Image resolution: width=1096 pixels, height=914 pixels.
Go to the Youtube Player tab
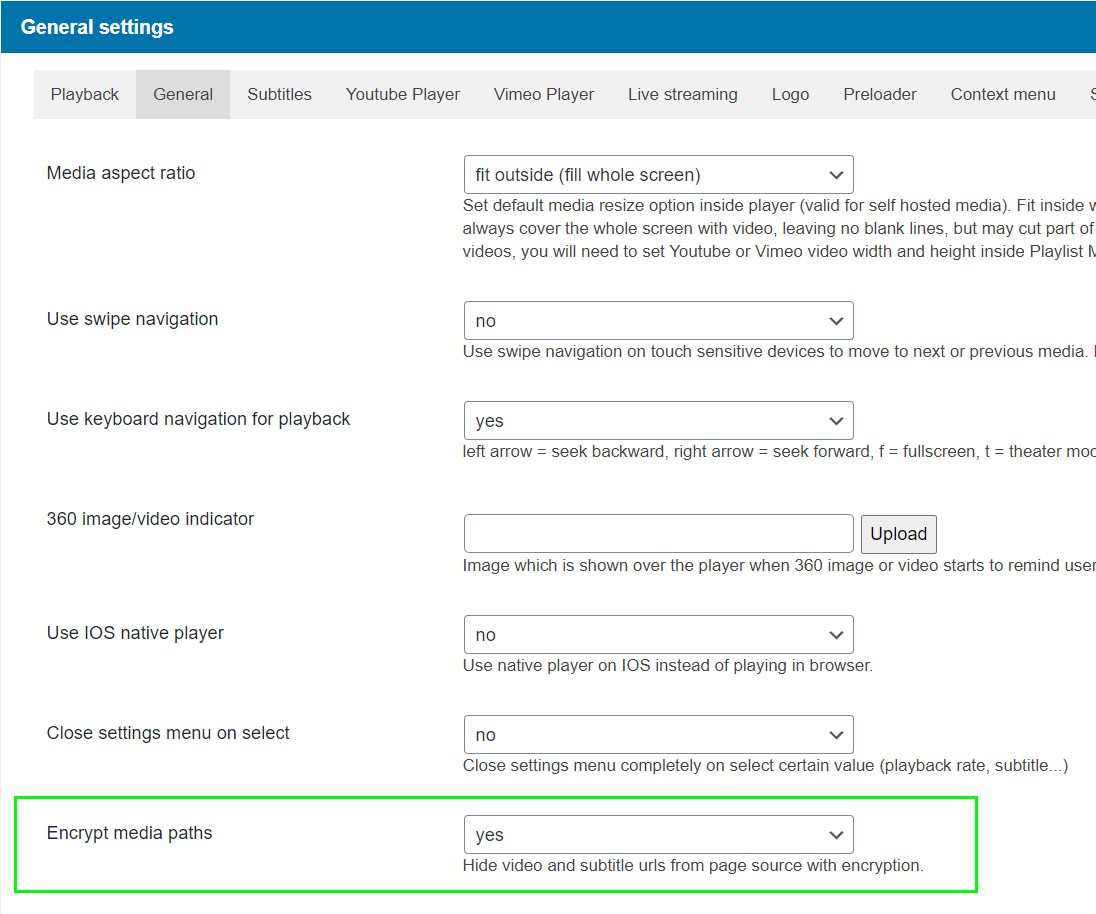[403, 95]
